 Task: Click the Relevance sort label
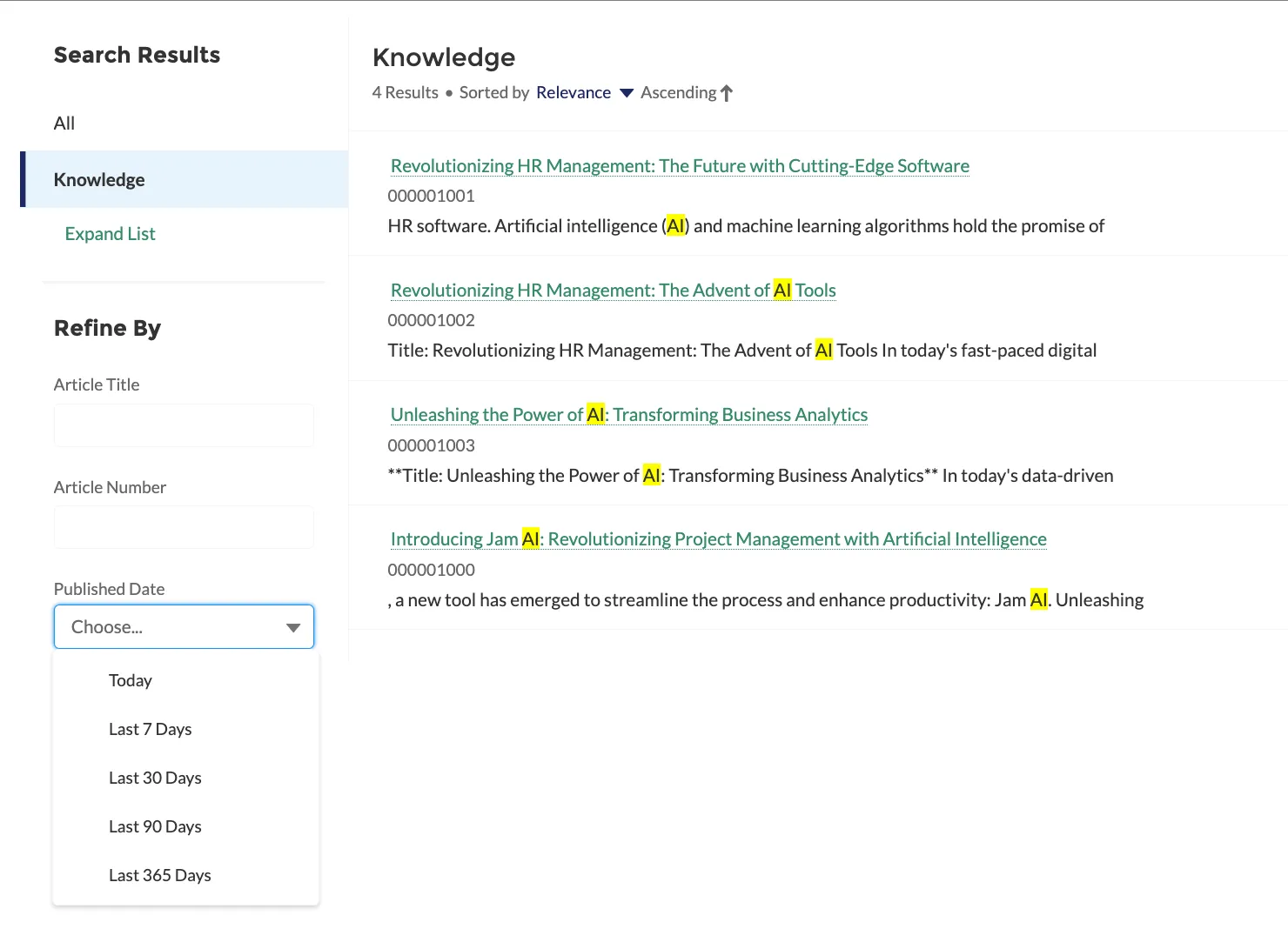coord(574,92)
